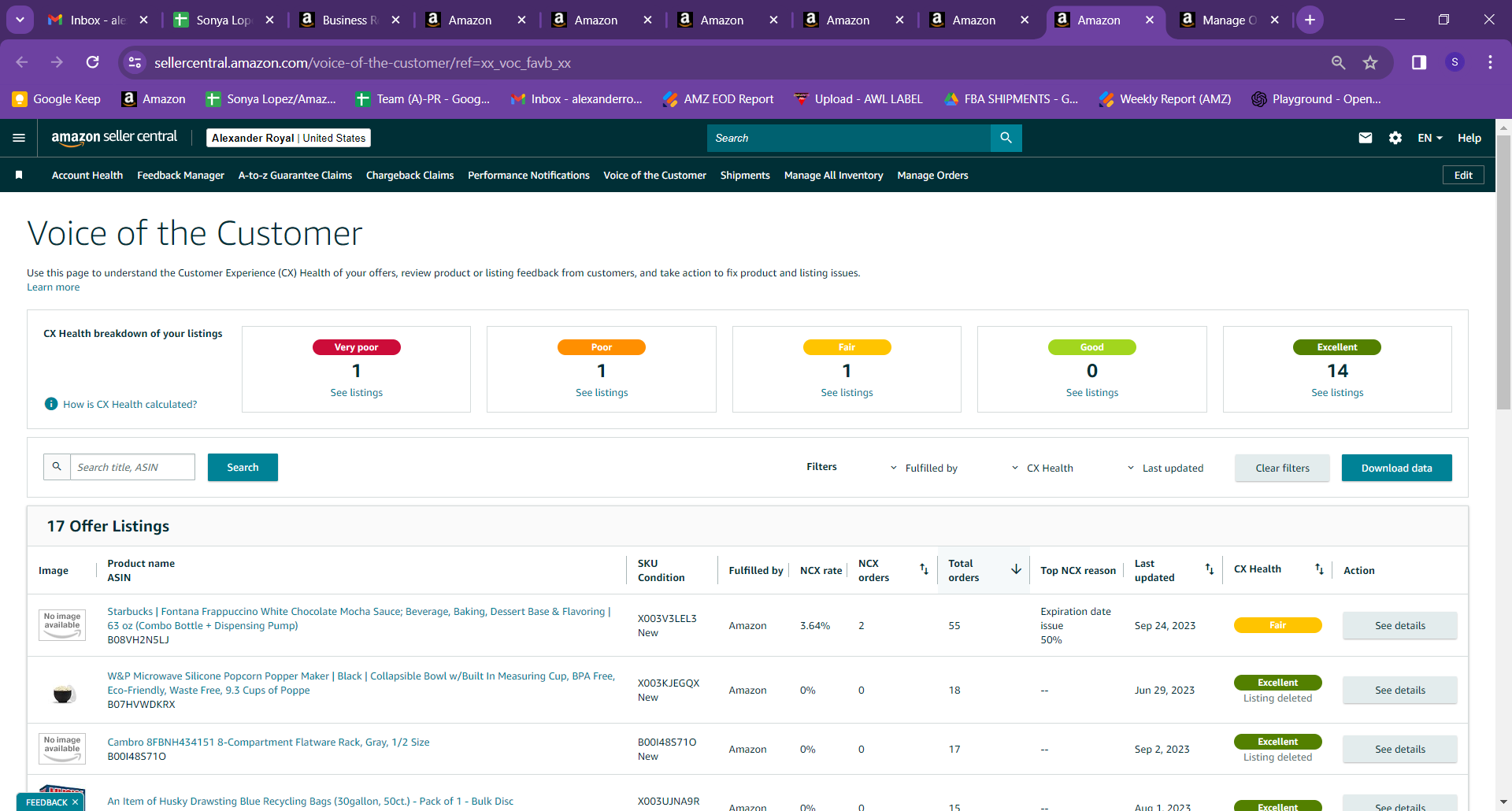The image size is (1512, 811).
Task: Sort the table by Total orders
Action: click(x=1016, y=569)
